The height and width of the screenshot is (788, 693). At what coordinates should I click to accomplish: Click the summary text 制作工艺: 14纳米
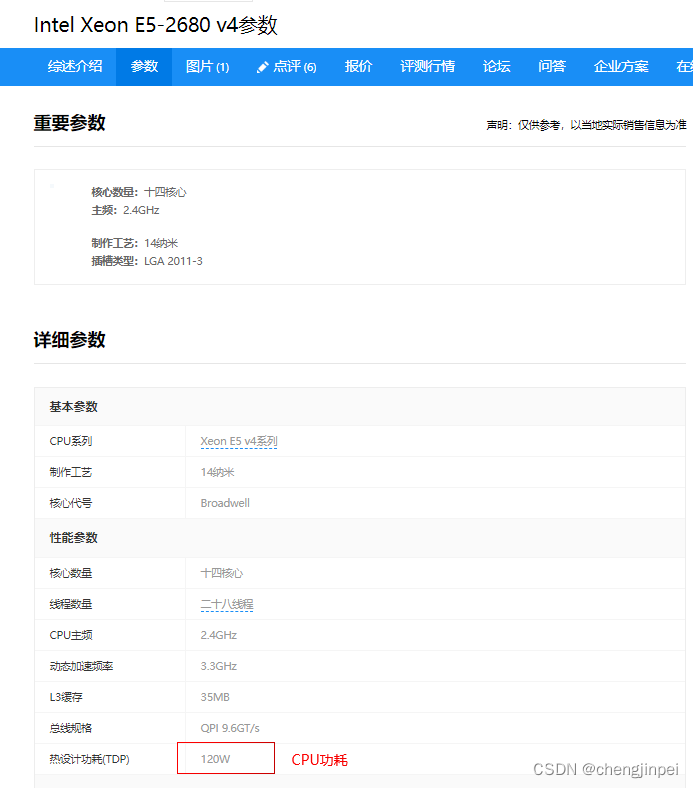(x=135, y=243)
